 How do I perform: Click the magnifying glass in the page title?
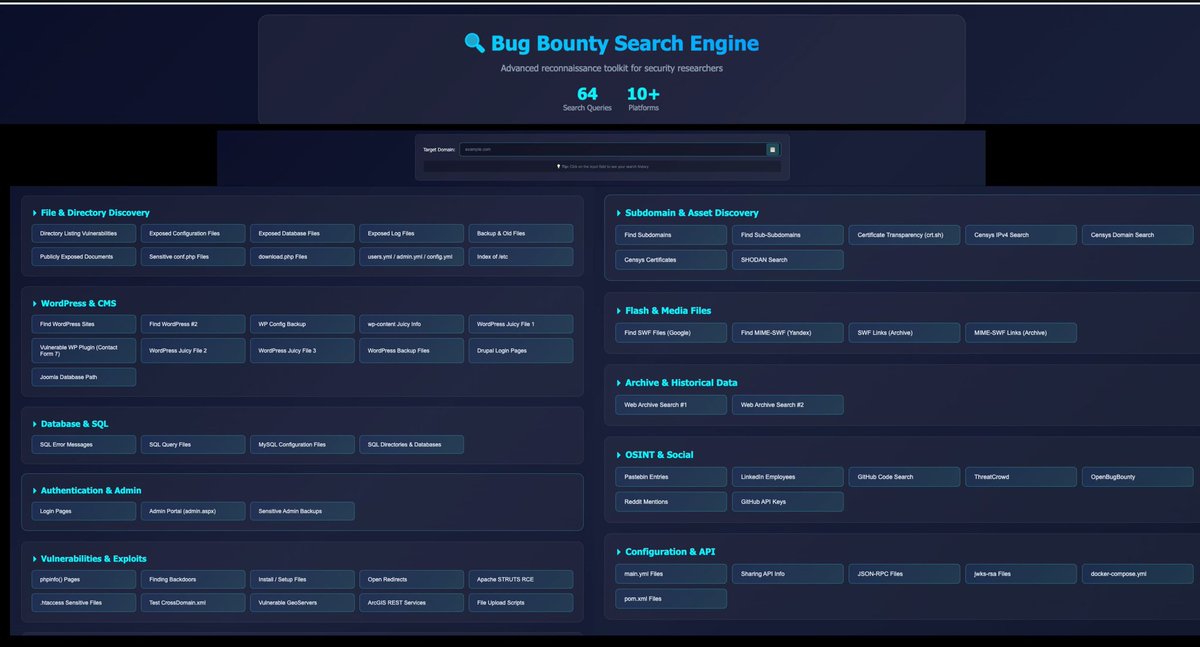tap(475, 43)
